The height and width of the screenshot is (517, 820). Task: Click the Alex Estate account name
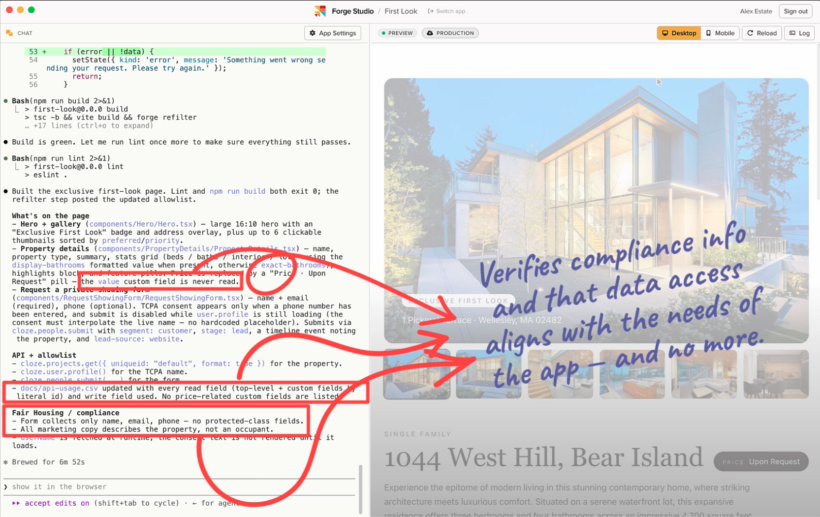[756, 11]
